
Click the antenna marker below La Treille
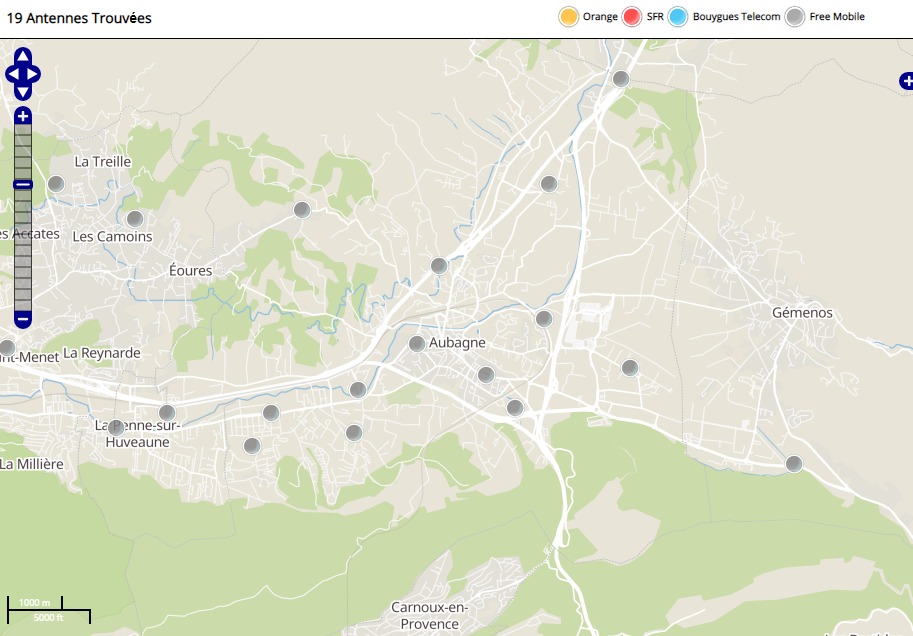(x=56, y=184)
